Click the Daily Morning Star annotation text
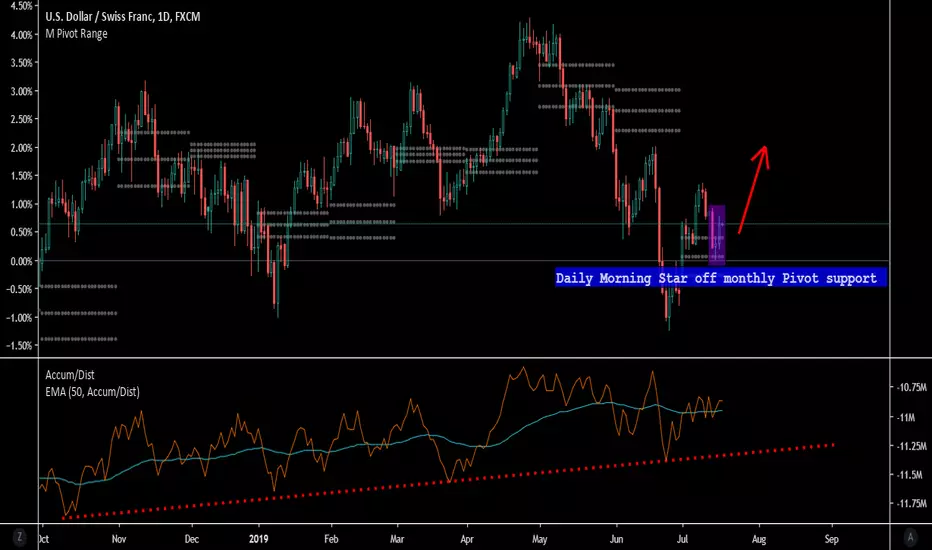The width and height of the screenshot is (932, 550). 716,278
